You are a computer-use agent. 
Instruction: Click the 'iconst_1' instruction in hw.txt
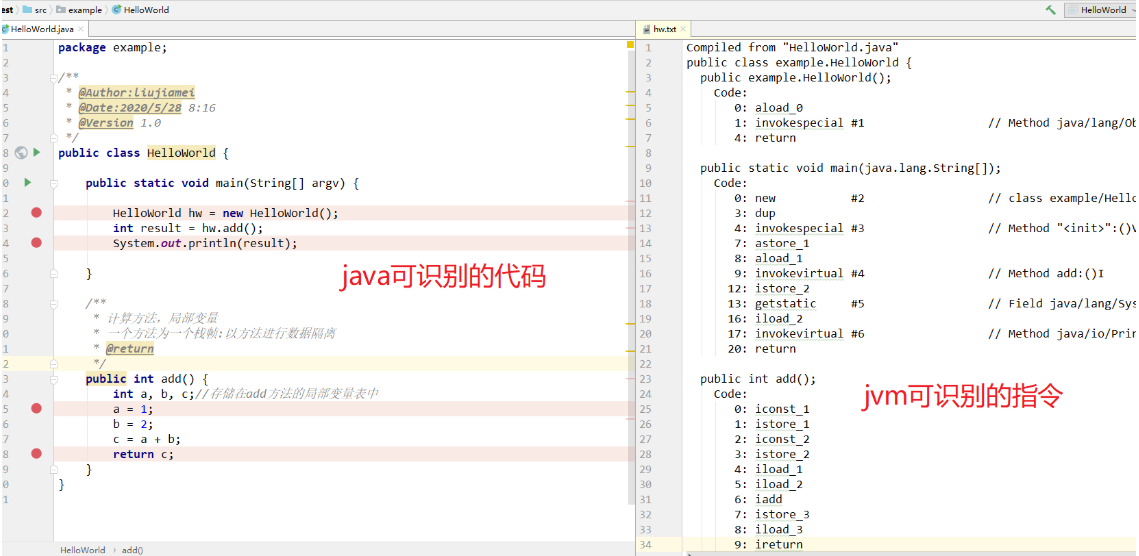(782, 409)
